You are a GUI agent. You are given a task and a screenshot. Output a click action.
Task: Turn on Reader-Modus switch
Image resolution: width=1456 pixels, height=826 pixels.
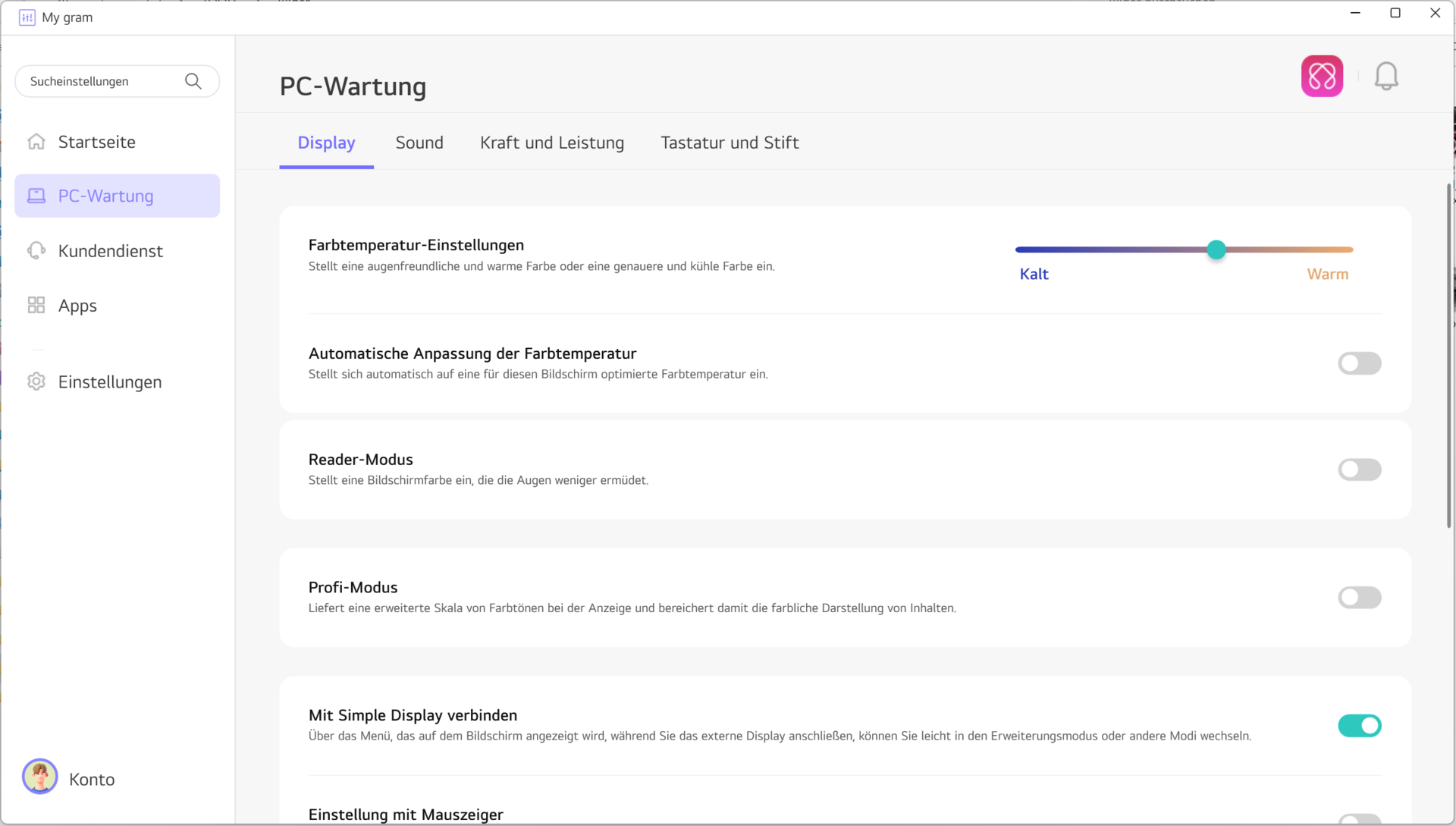(1359, 470)
